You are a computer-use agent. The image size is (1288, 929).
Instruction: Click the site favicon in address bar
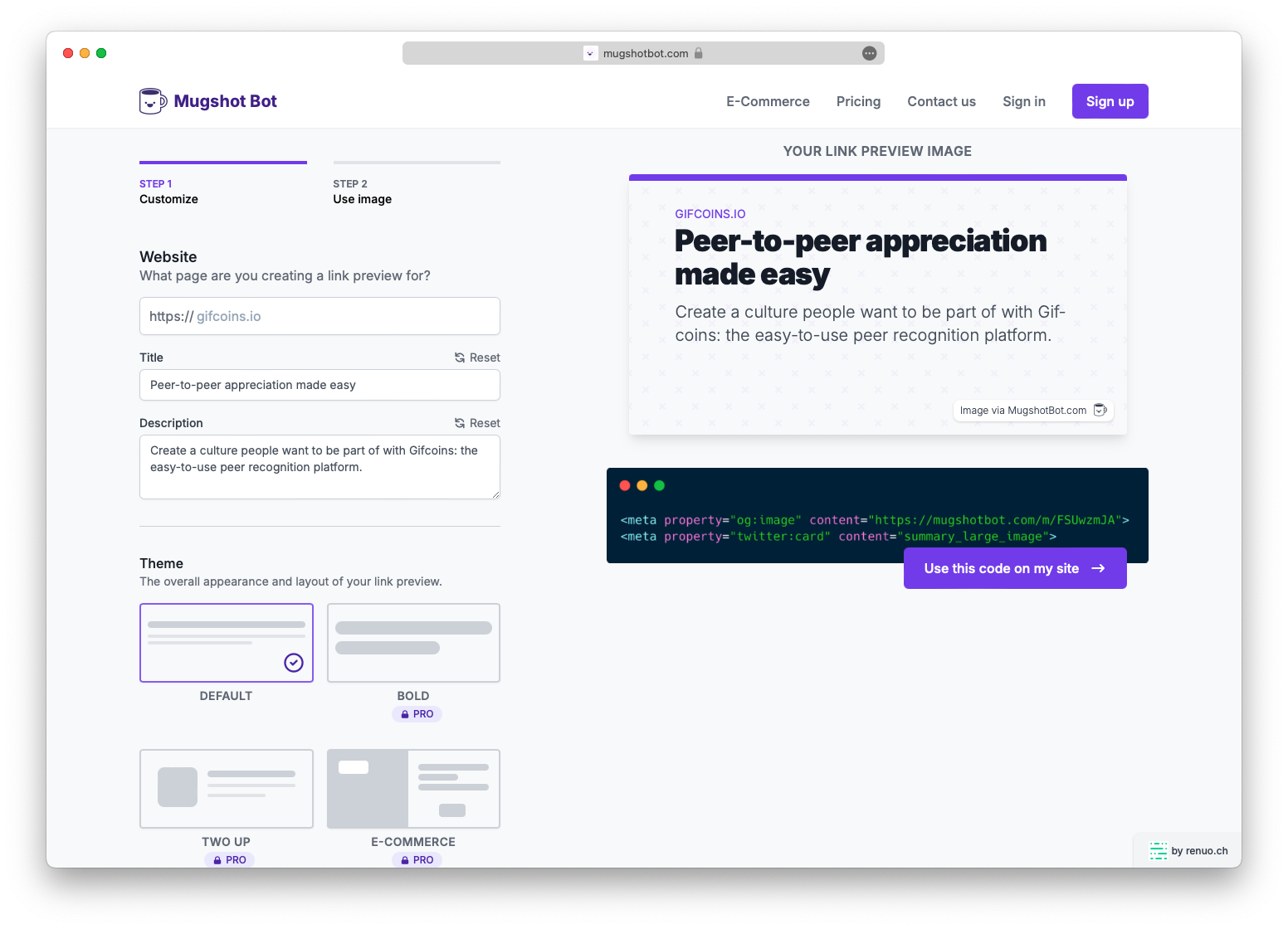coord(591,53)
